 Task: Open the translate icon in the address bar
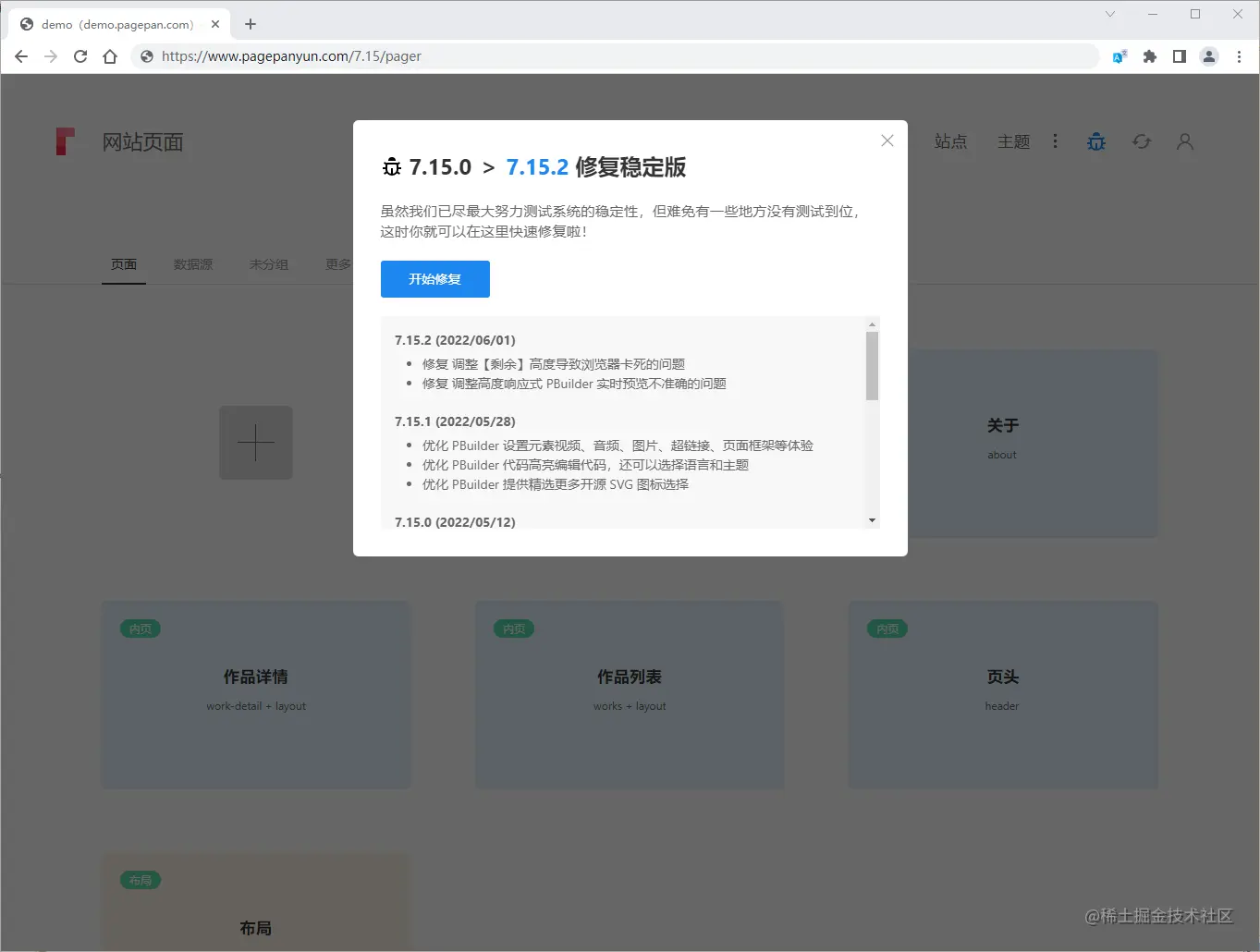point(1119,55)
